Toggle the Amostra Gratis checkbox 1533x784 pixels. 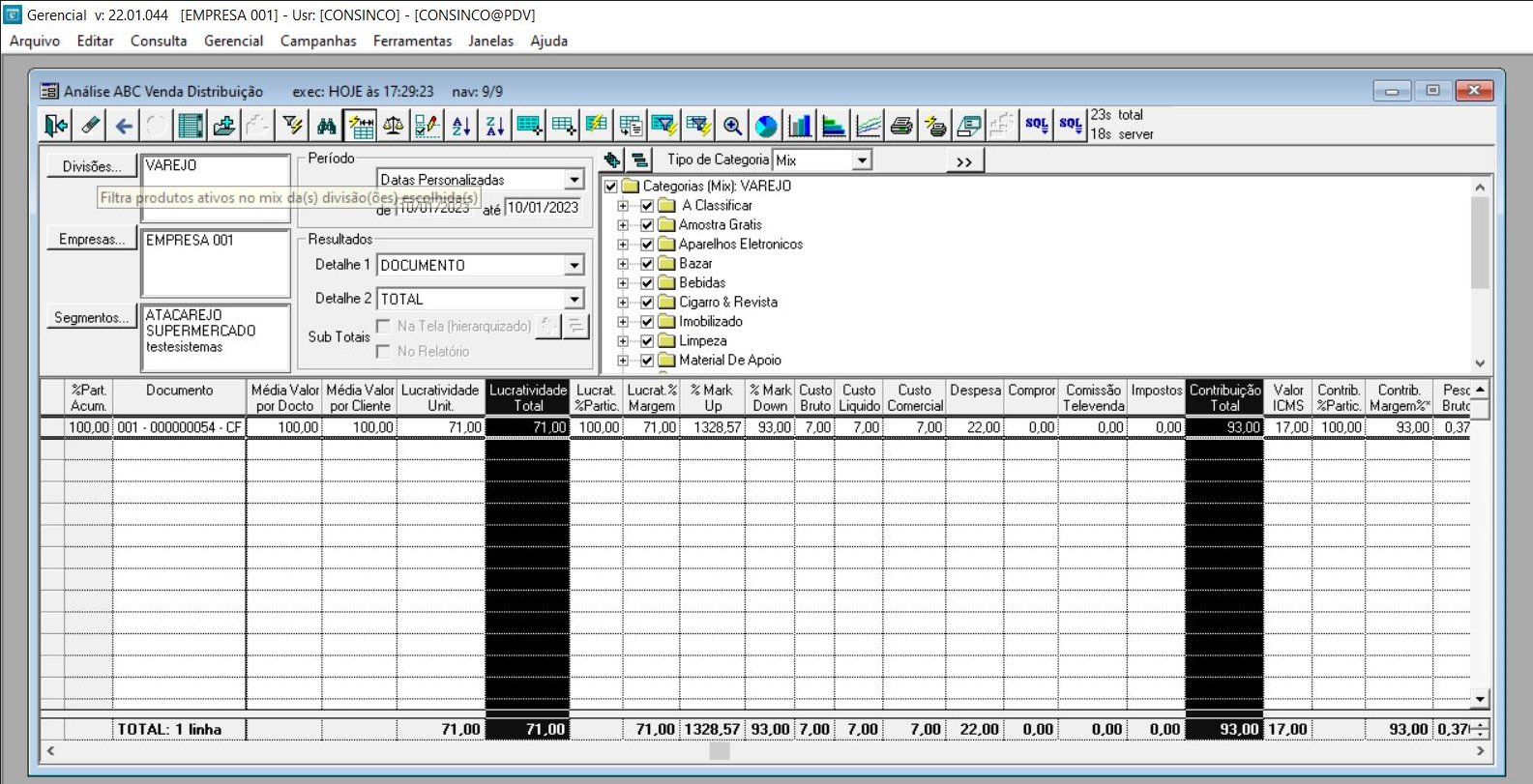(647, 225)
